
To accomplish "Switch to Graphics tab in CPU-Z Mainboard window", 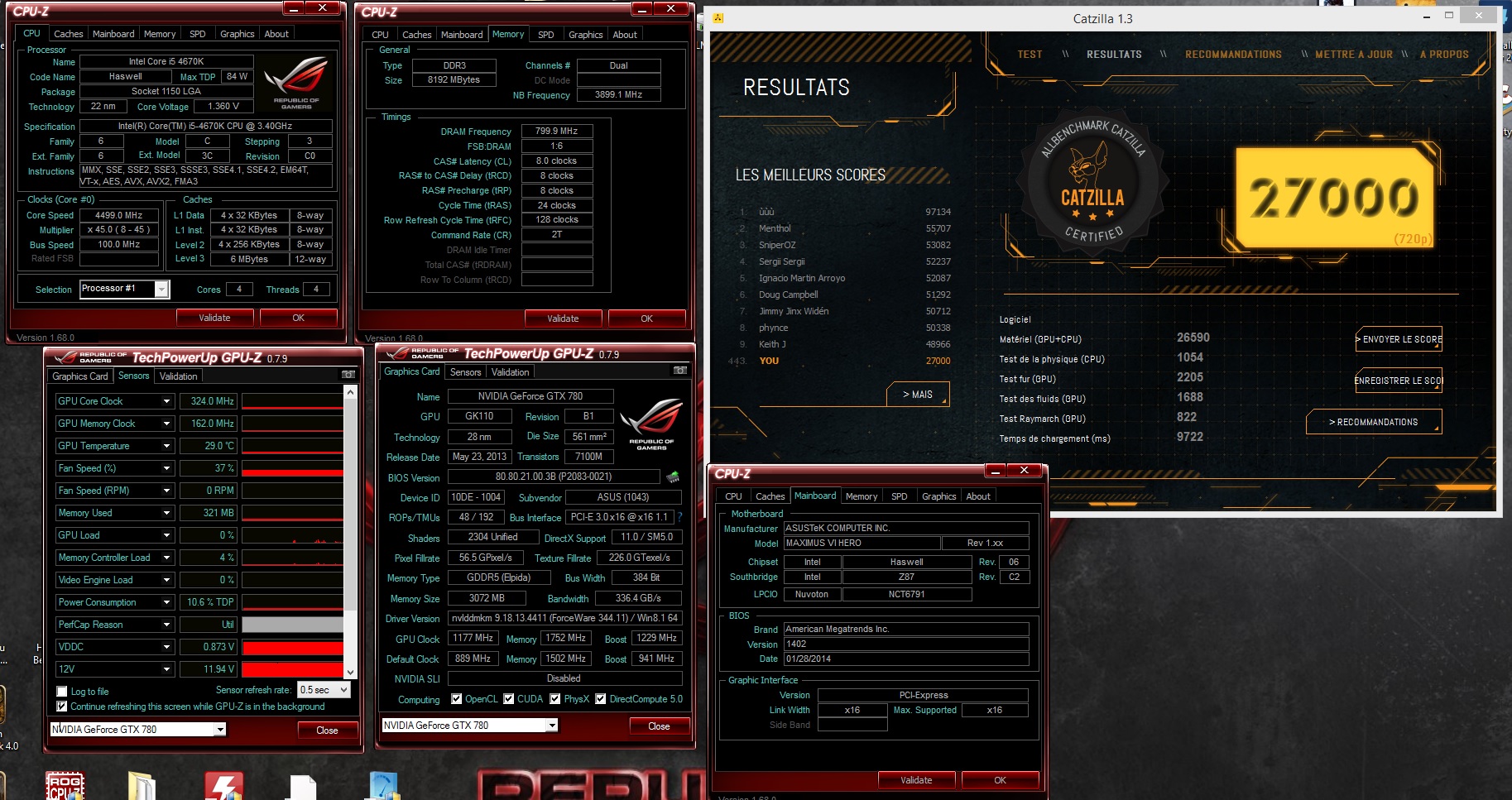I will (x=938, y=496).
